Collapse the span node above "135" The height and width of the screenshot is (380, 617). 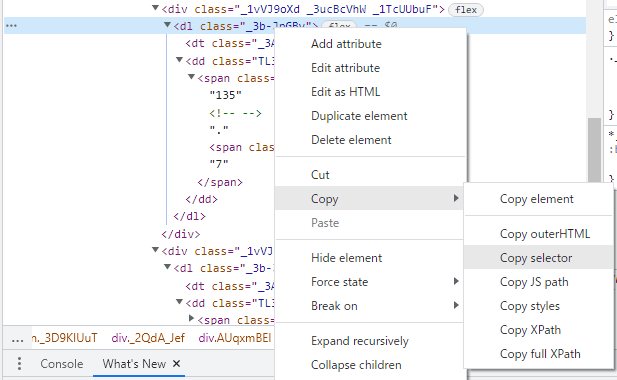(x=192, y=77)
